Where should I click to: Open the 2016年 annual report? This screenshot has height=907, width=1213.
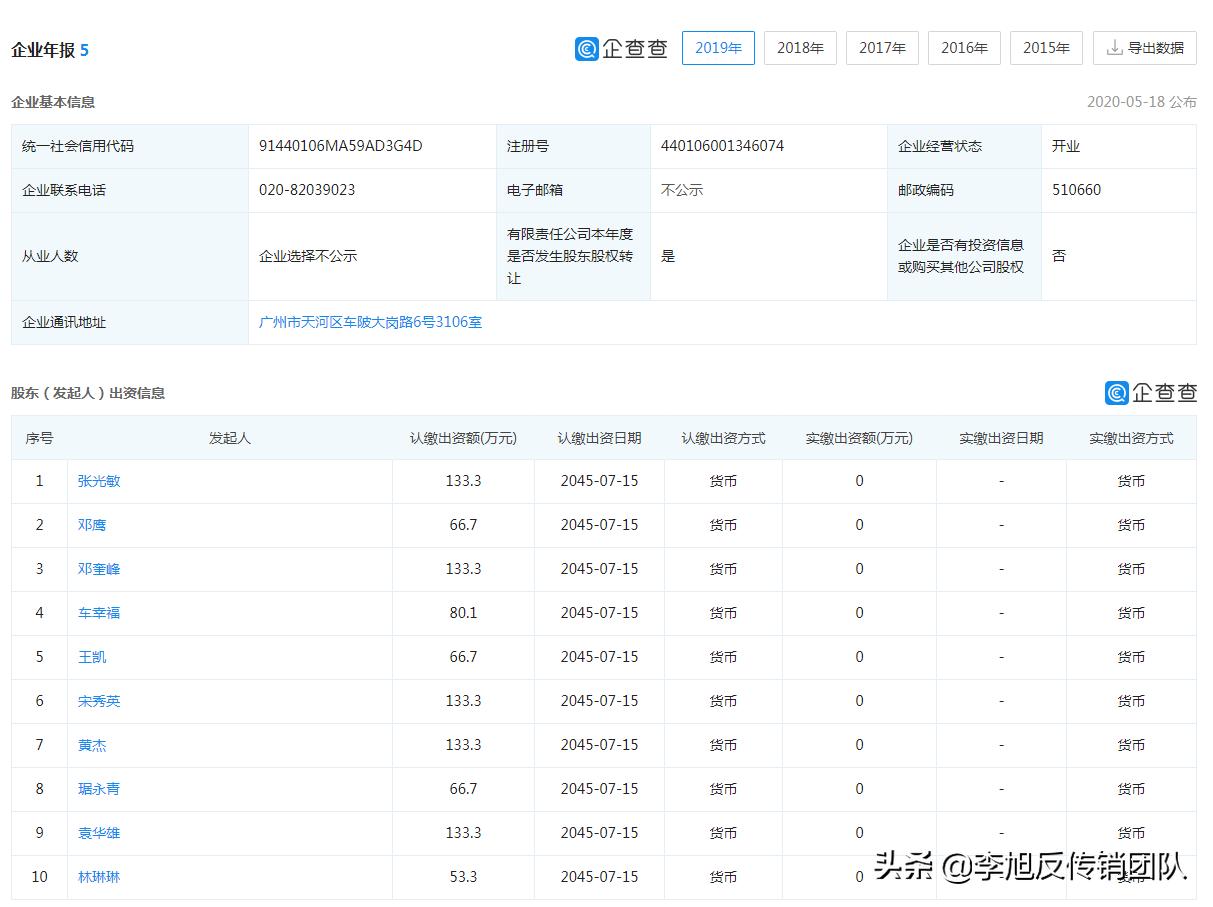pos(964,47)
